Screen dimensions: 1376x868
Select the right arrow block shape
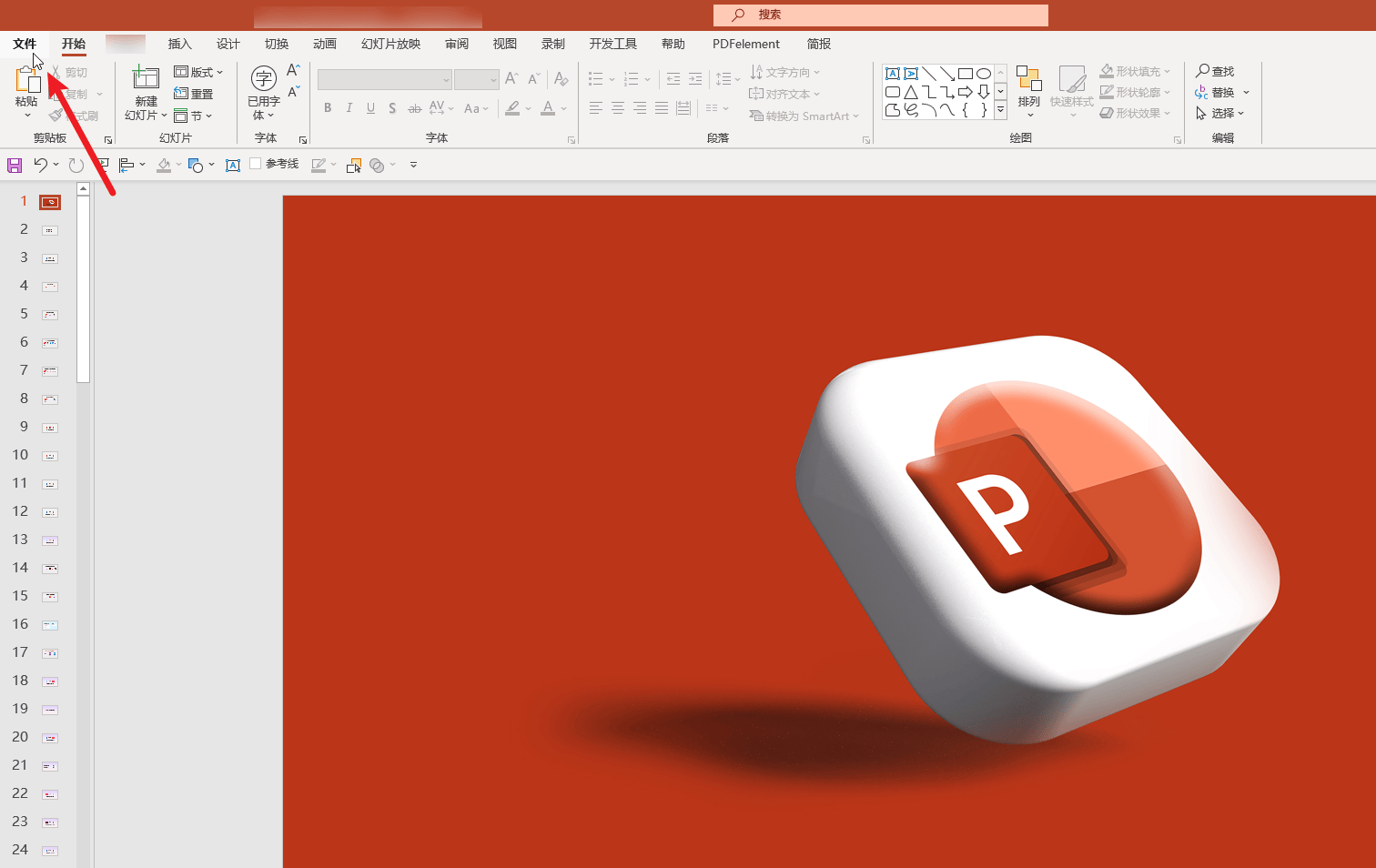point(966,92)
